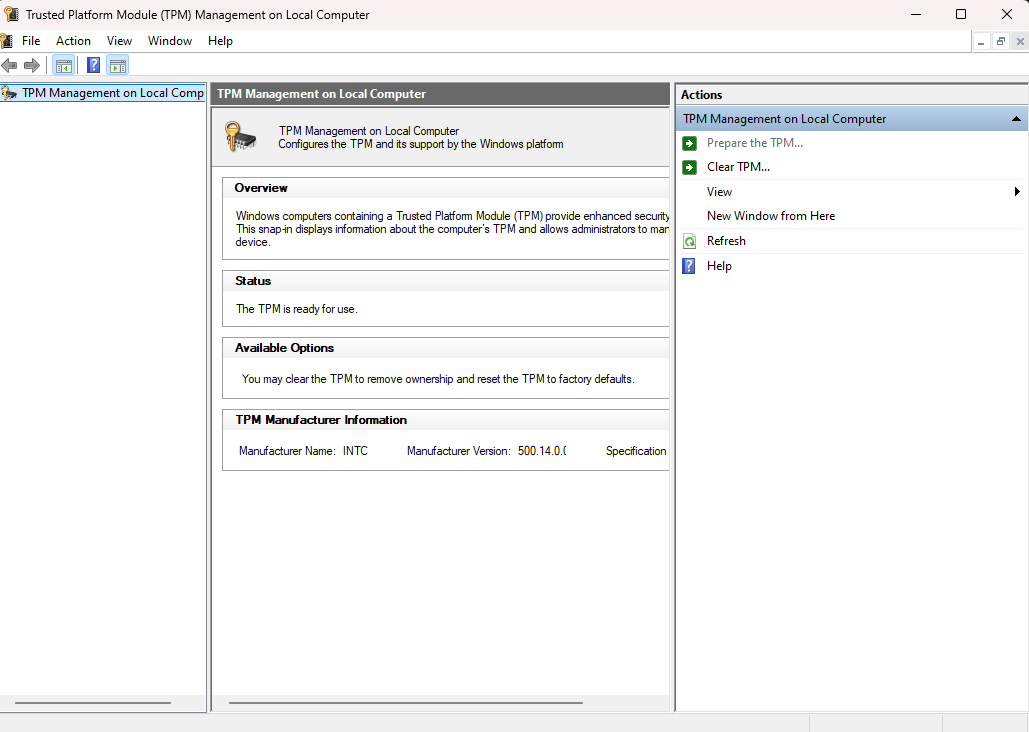Click the Prepare the TPM green arrow icon
Image resolution: width=1029 pixels, height=732 pixels.
click(689, 143)
